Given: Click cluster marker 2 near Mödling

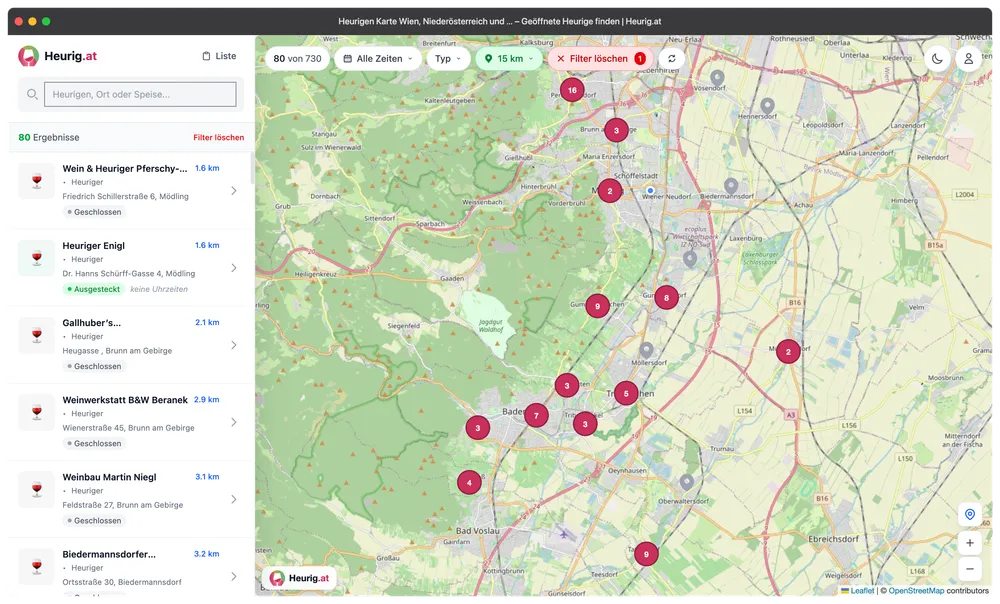Looking at the screenshot, I should pos(610,191).
